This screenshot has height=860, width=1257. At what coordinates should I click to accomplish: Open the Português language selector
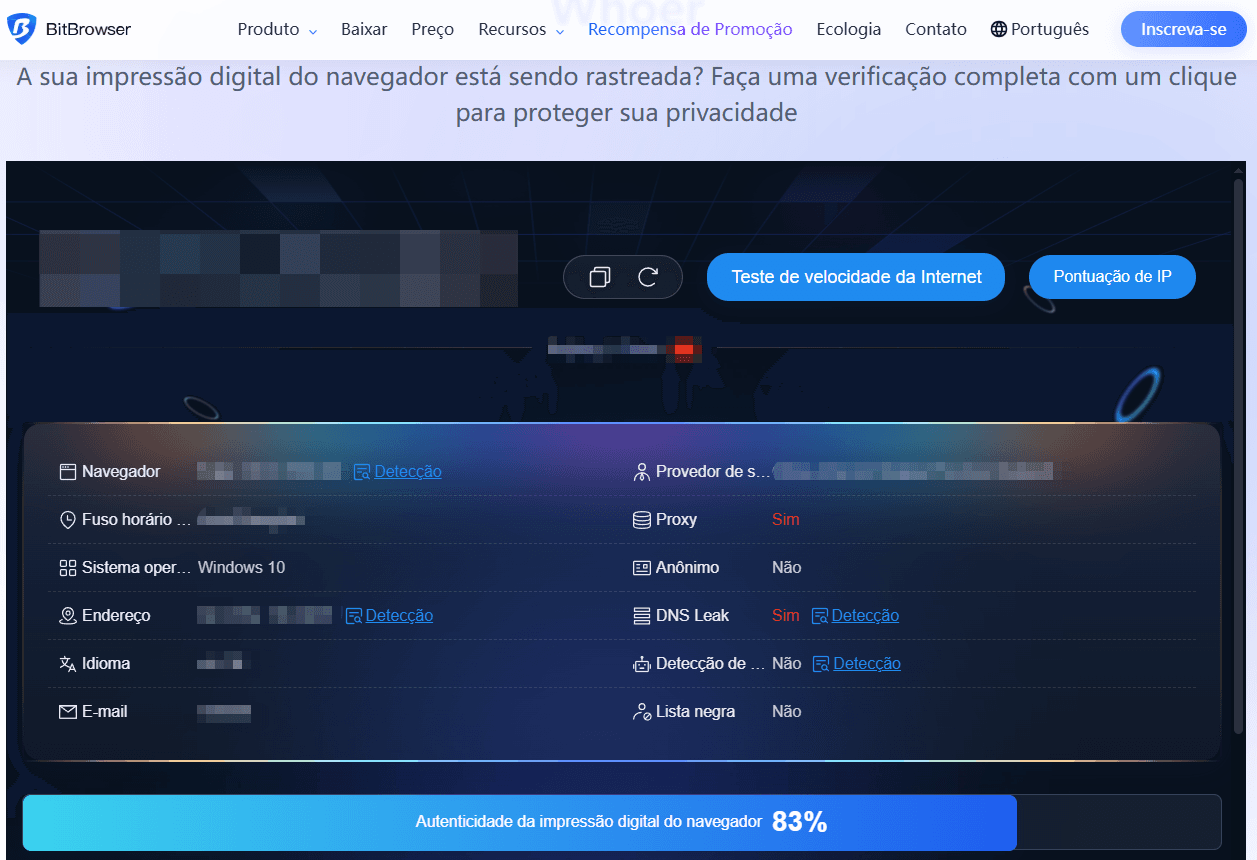(1039, 29)
